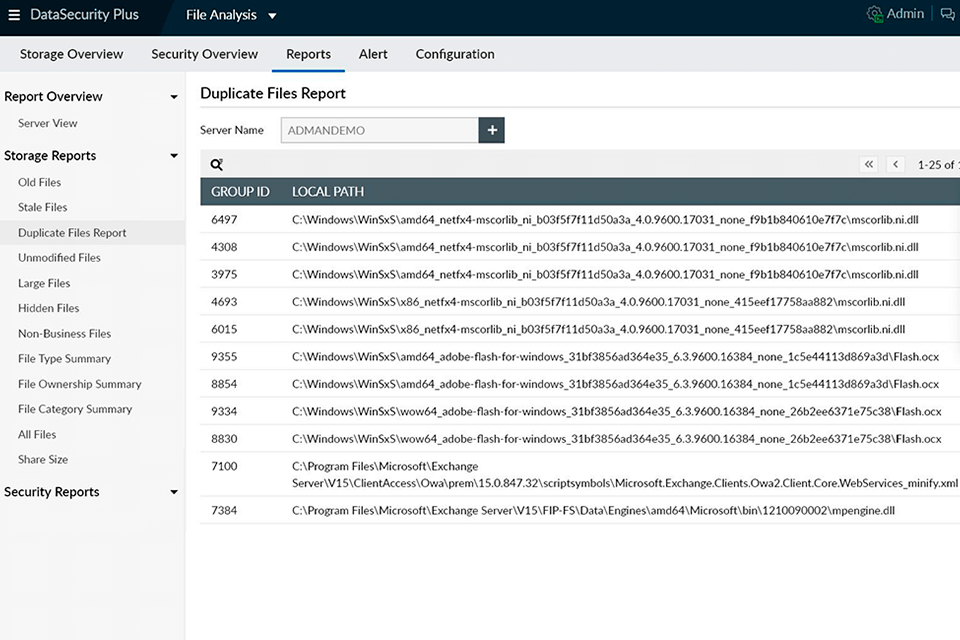This screenshot has width=960, height=640.
Task: Open the File Ownership Summary report
Action: [80, 384]
